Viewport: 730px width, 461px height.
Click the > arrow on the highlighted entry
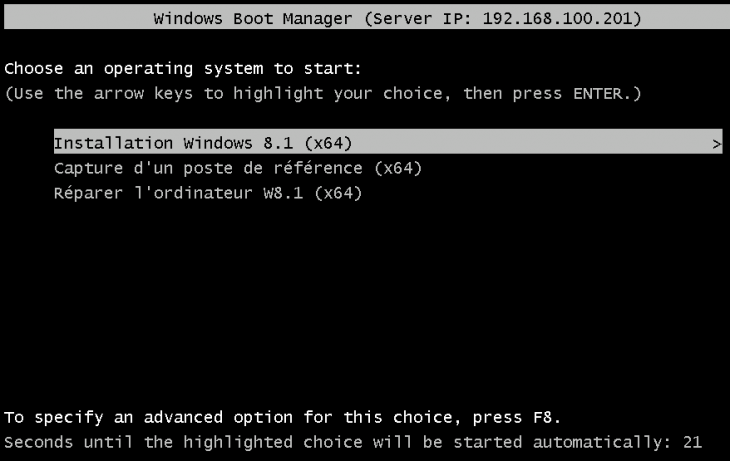pos(716,143)
